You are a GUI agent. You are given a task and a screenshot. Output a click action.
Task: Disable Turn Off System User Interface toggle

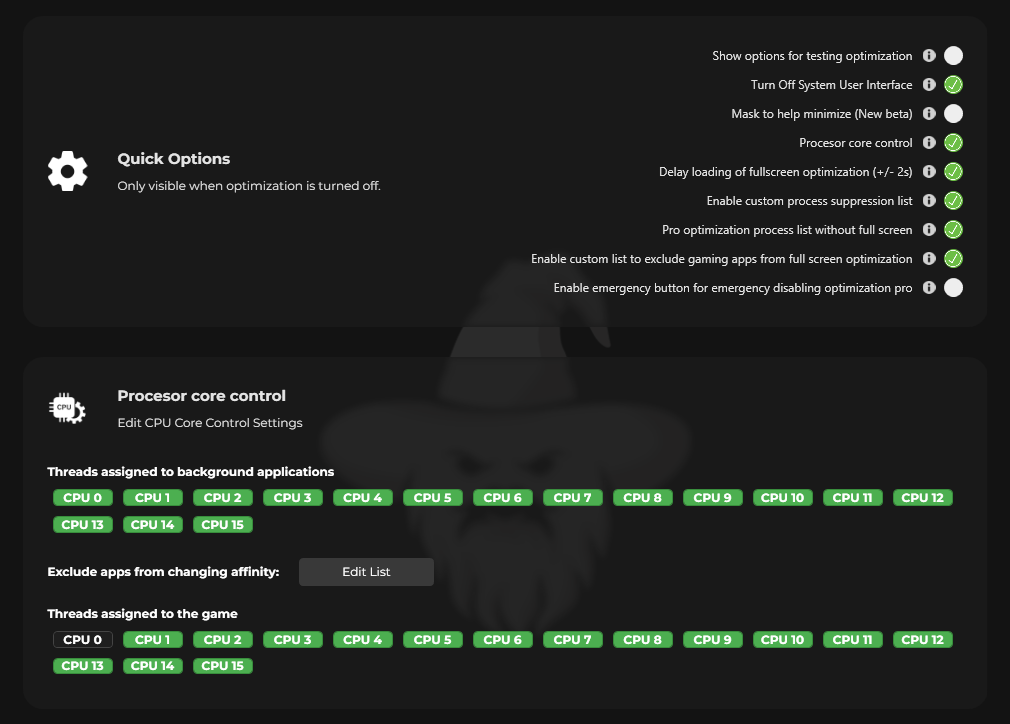point(953,85)
